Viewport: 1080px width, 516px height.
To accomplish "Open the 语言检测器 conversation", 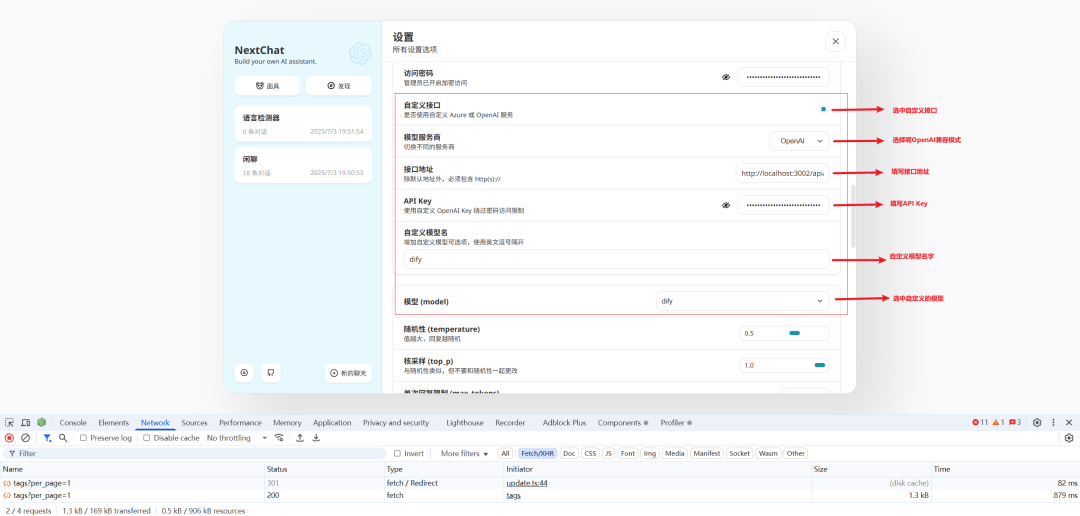I will pos(303,123).
